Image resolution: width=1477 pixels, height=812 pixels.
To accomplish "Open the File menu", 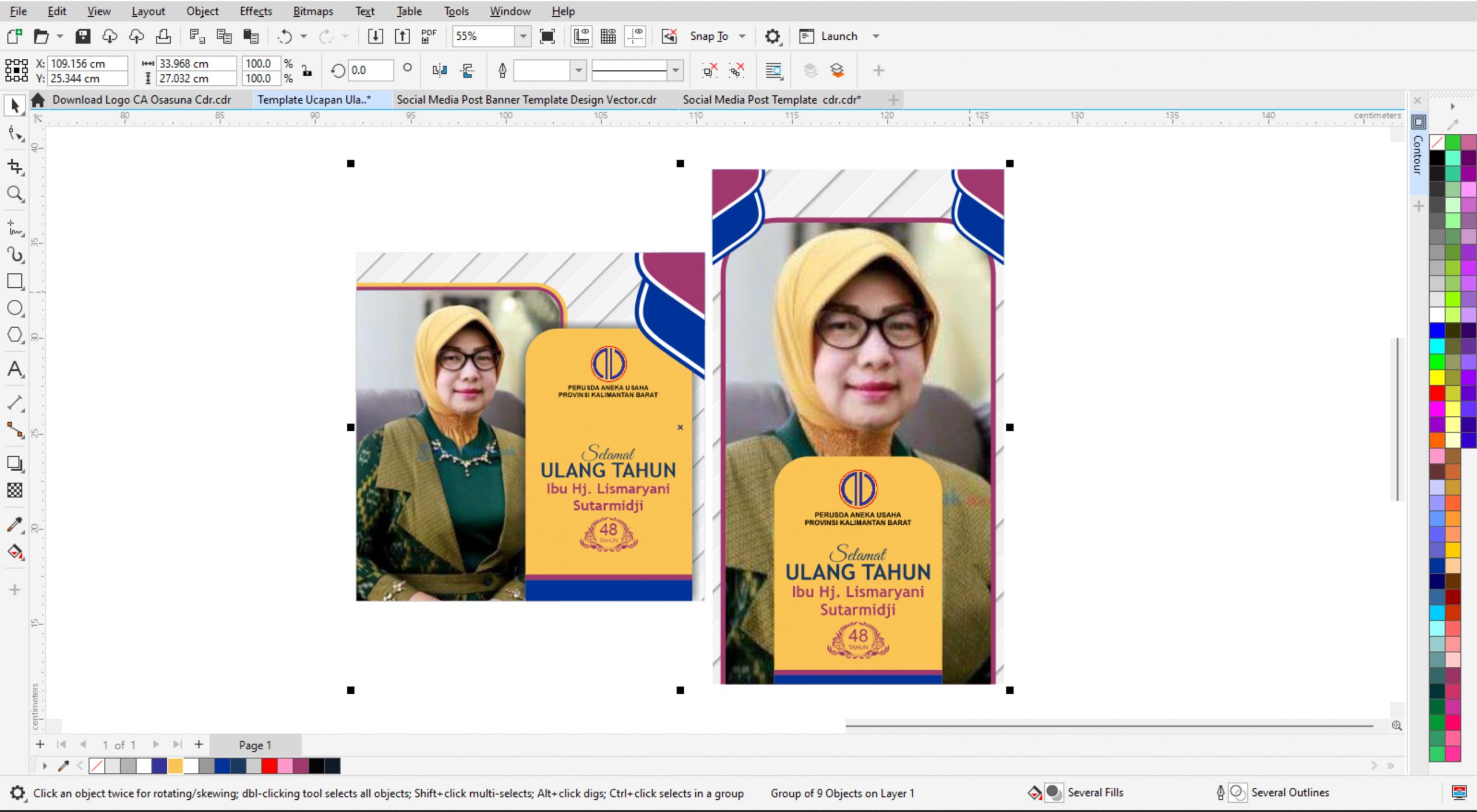I will click(x=18, y=11).
